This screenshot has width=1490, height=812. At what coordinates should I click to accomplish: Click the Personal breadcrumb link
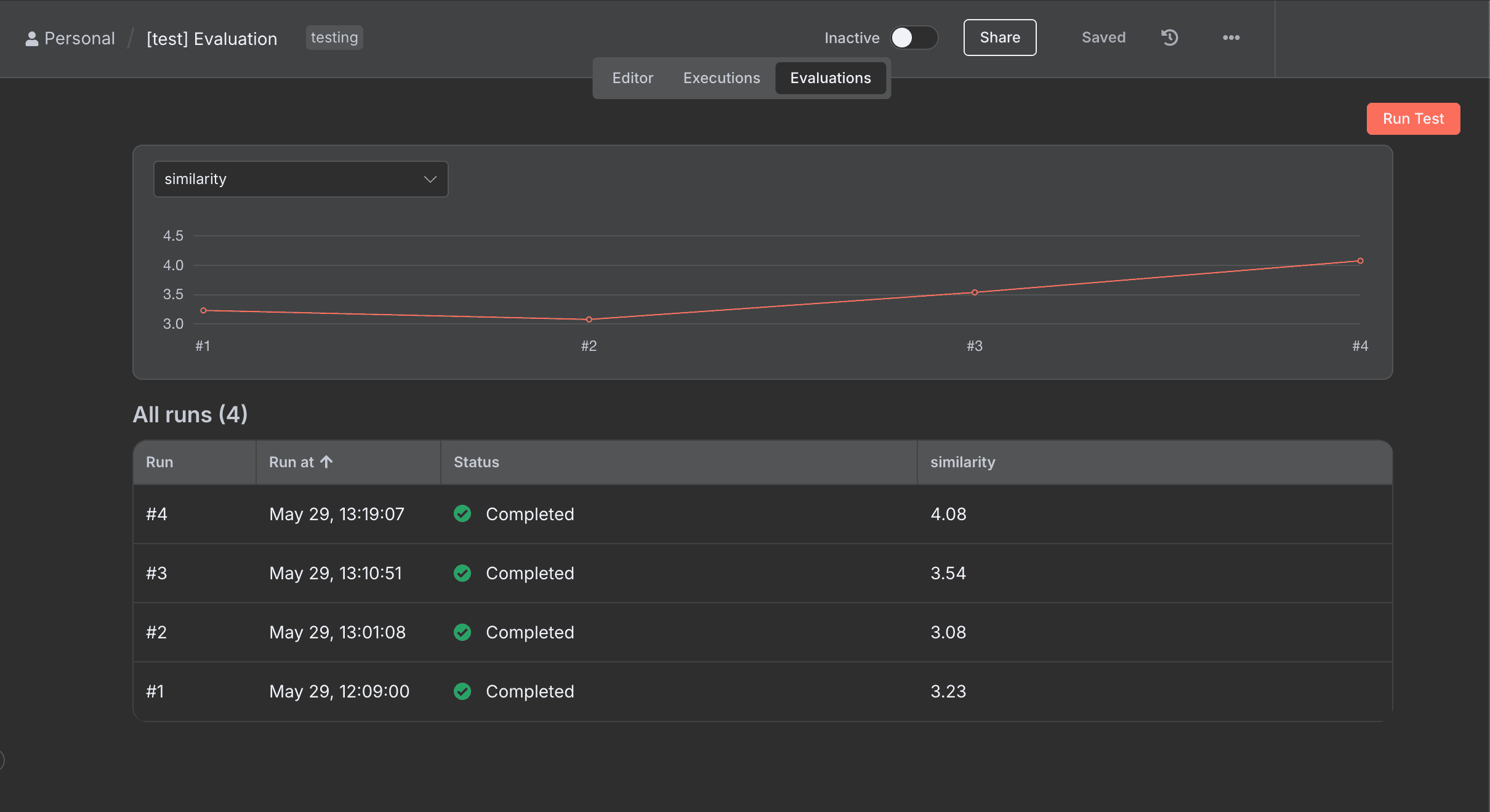pyautogui.click(x=79, y=39)
